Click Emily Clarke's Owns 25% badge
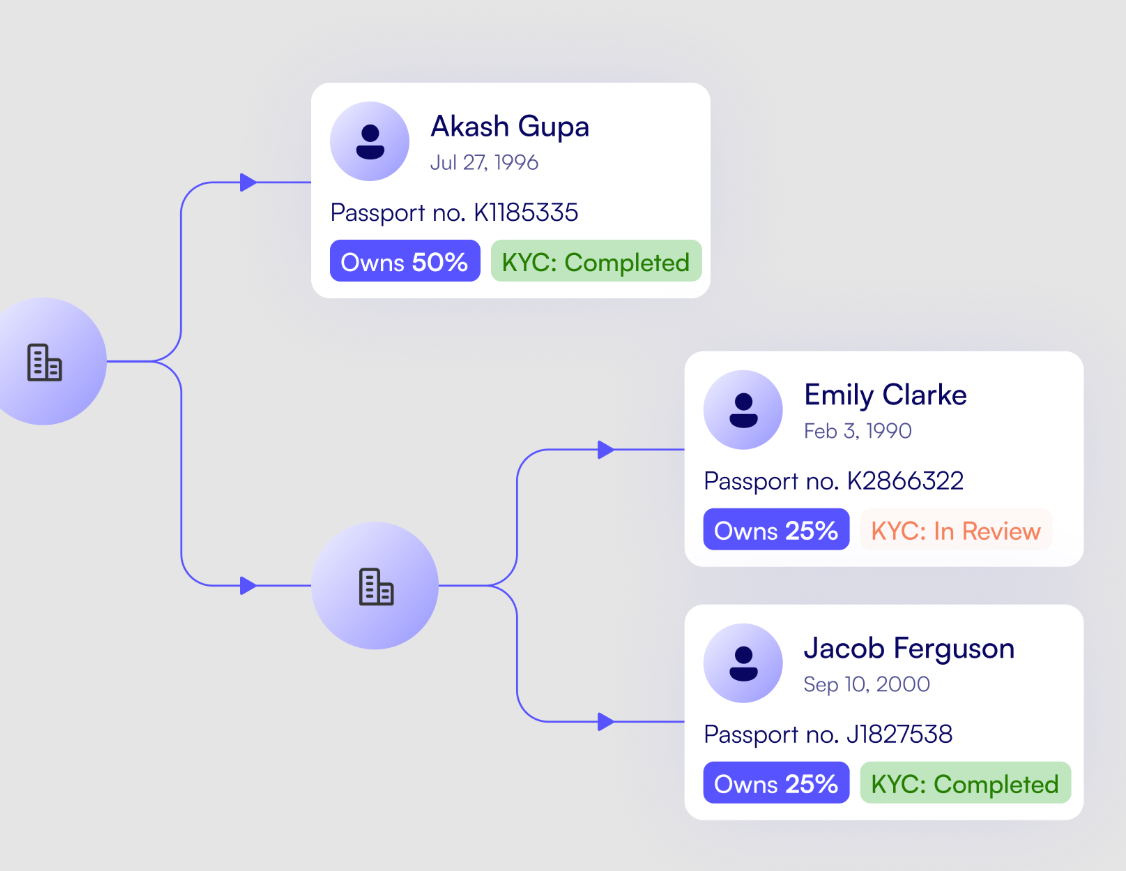The width and height of the screenshot is (1126, 871). [x=776, y=530]
